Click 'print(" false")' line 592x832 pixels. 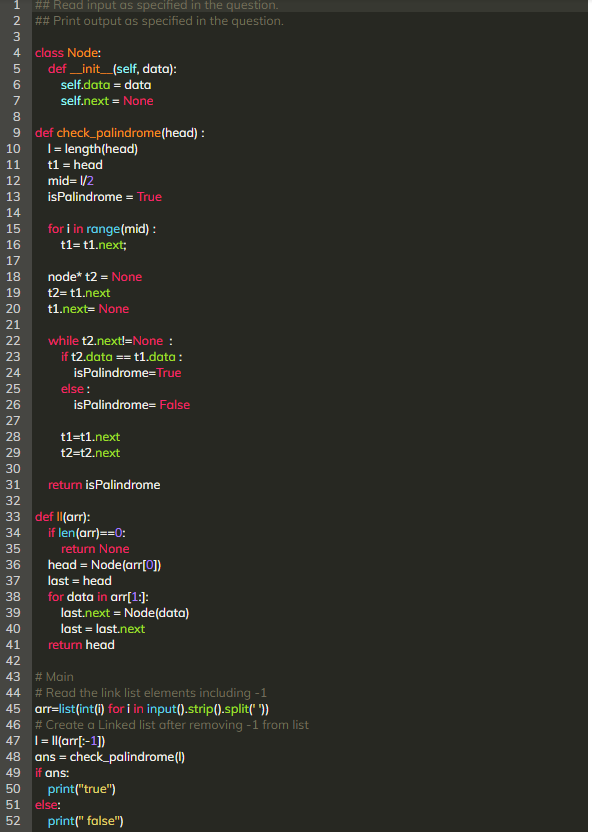point(86,821)
